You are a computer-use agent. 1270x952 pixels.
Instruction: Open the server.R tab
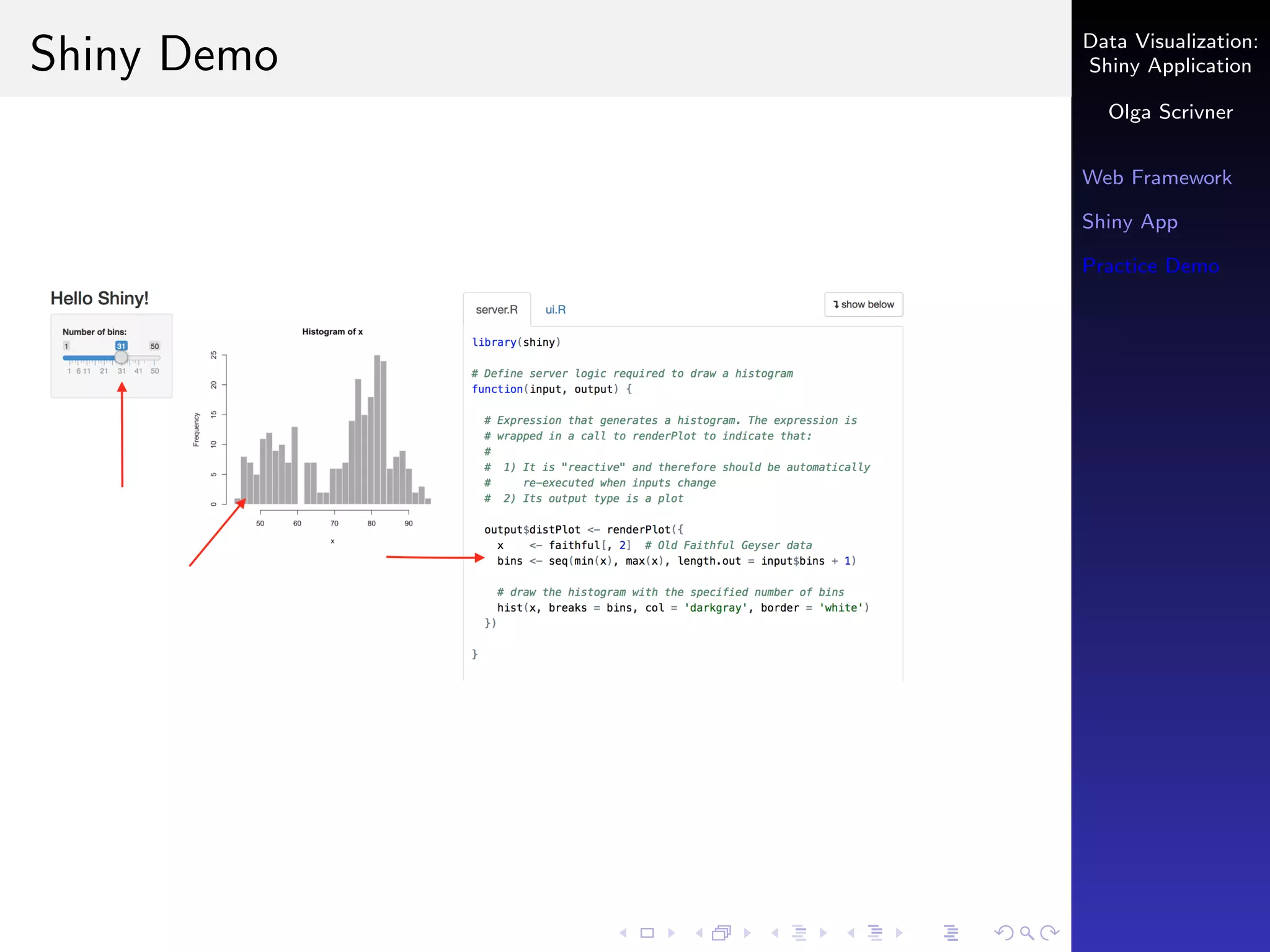pos(497,309)
